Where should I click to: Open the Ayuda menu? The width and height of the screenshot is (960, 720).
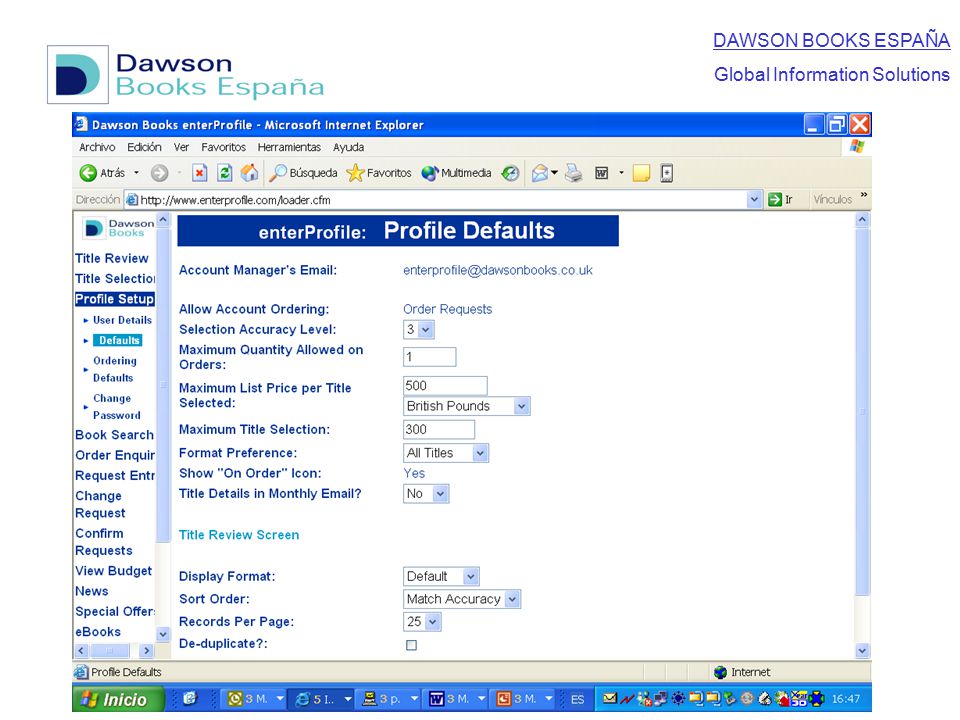(348, 147)
